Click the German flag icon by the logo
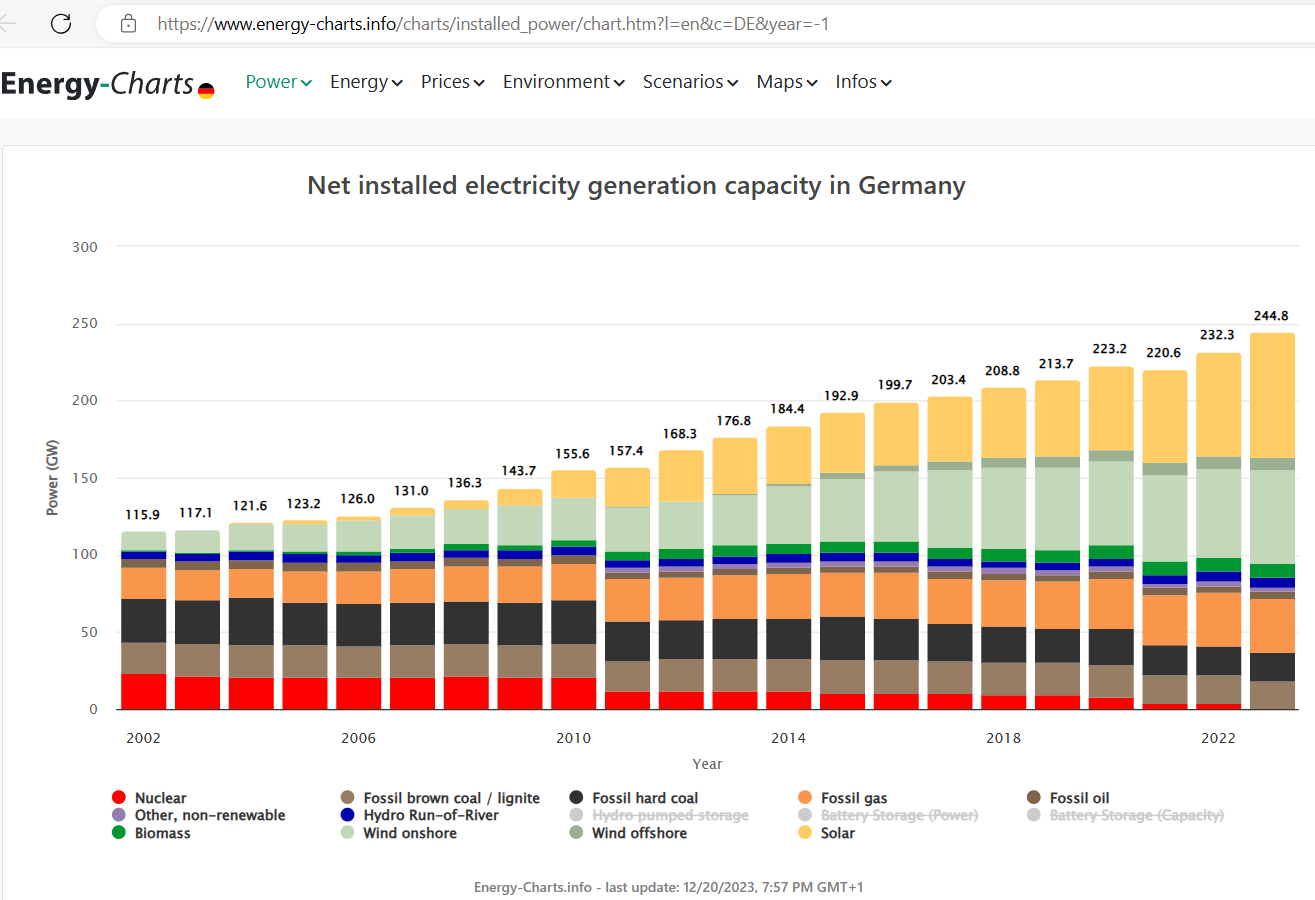The width and height of the screenshot is (1315, 900). pyautogui.click(x=206, y=91)
